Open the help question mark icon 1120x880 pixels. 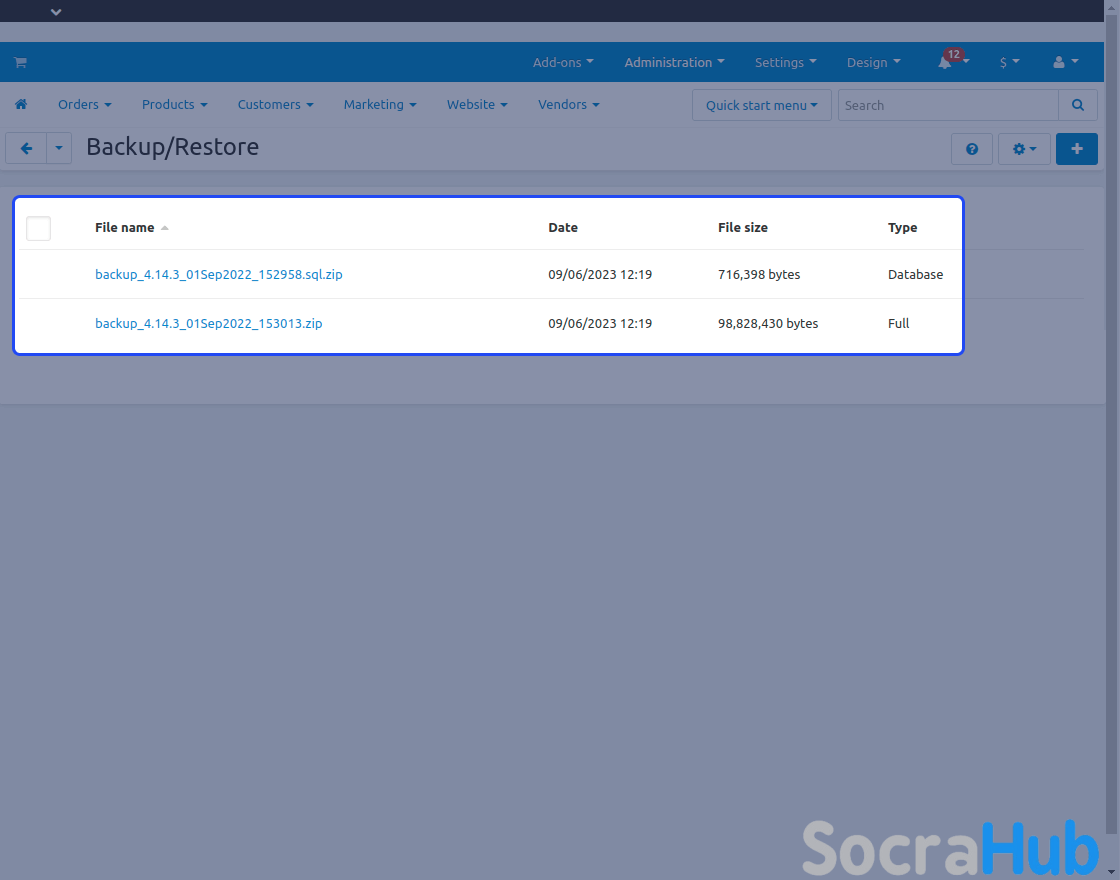(971, 149)
